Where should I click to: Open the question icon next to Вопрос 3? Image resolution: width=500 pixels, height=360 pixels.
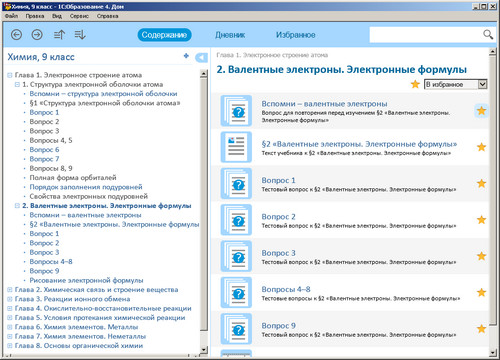236,256
